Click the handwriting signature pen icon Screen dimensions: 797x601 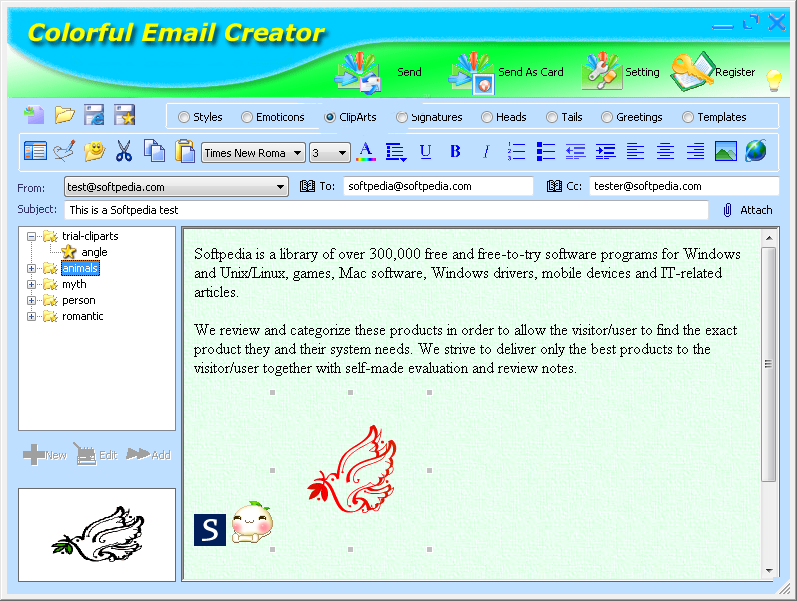[x=65, y=152]
